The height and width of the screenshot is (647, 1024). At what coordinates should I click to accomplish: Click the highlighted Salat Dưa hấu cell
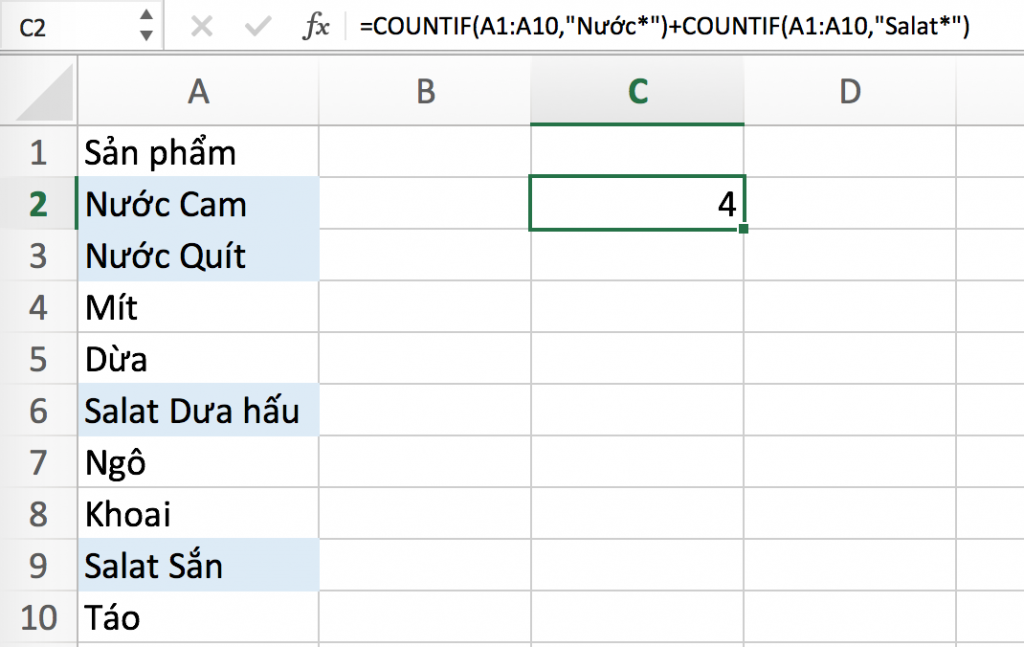tap(197, 411)
